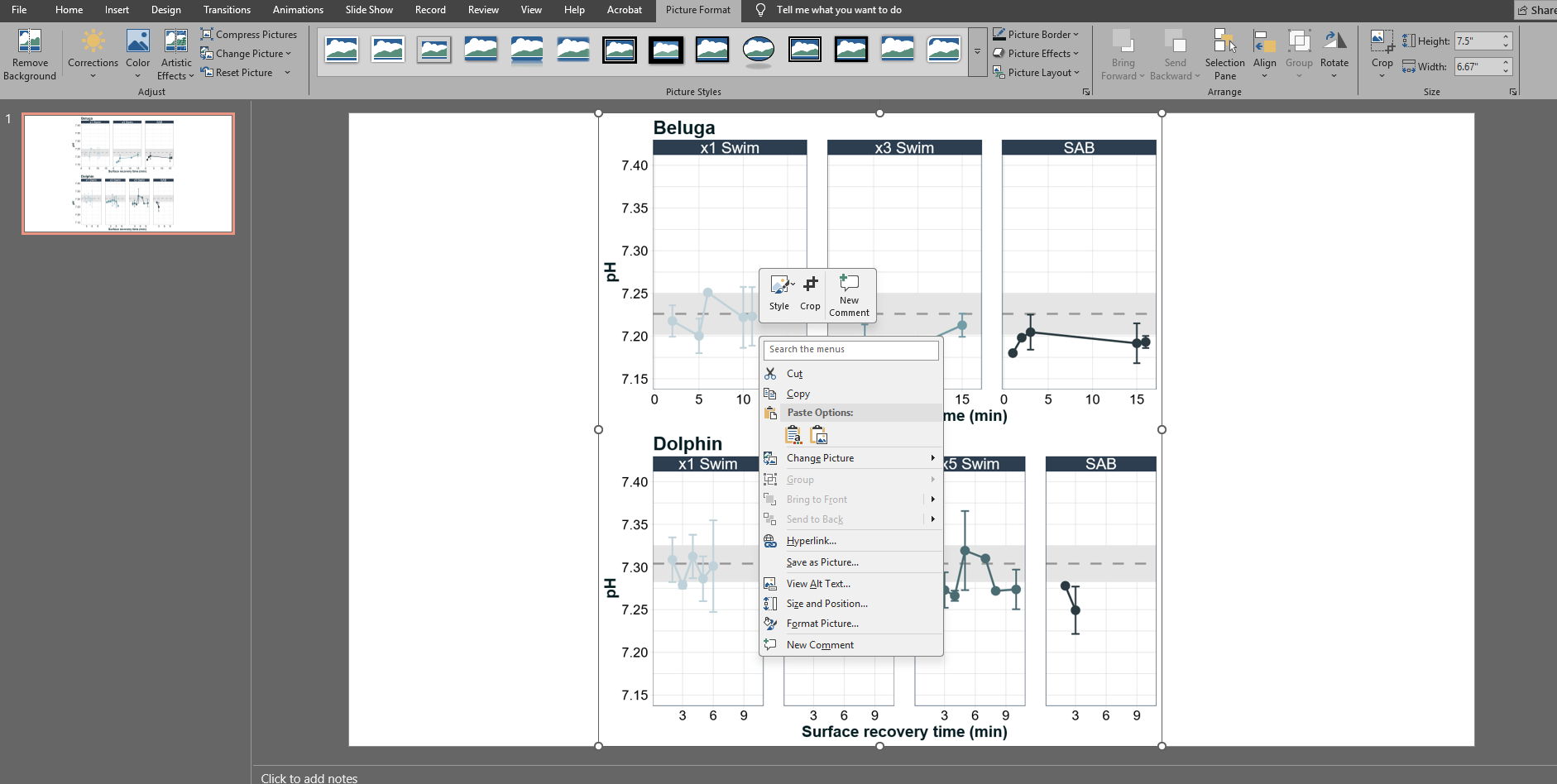Apply Artistic Effects to the picture
This screenshot has width=1557, height=784.
click(175, 53)
